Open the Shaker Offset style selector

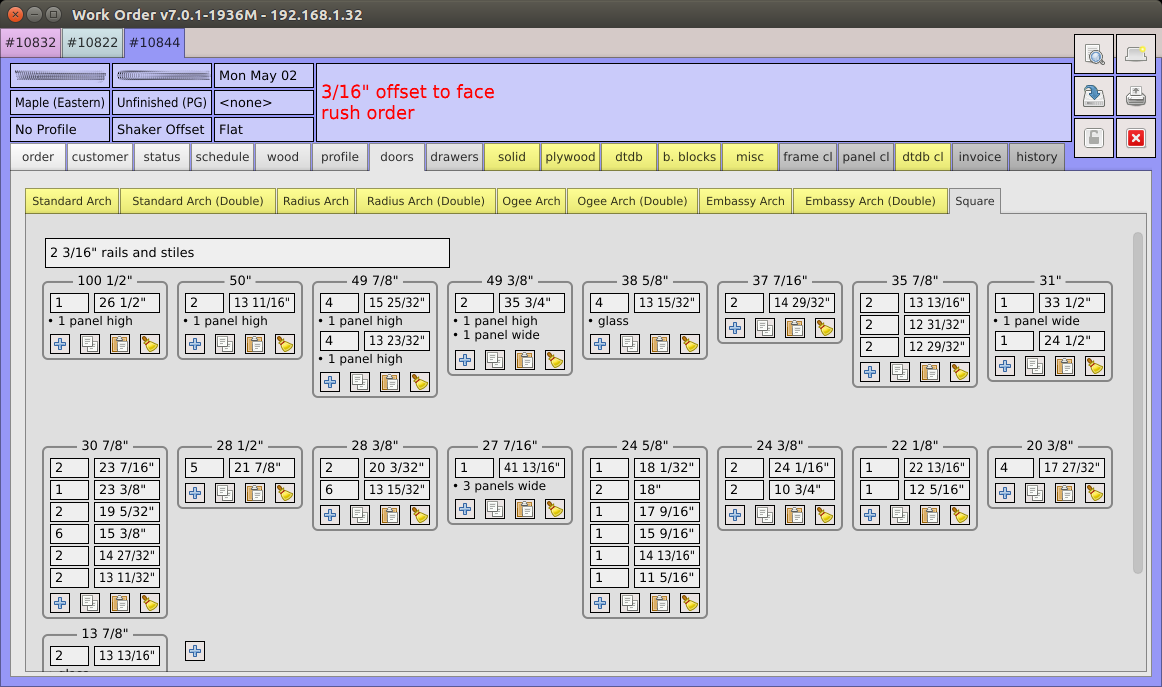point(161,129)
